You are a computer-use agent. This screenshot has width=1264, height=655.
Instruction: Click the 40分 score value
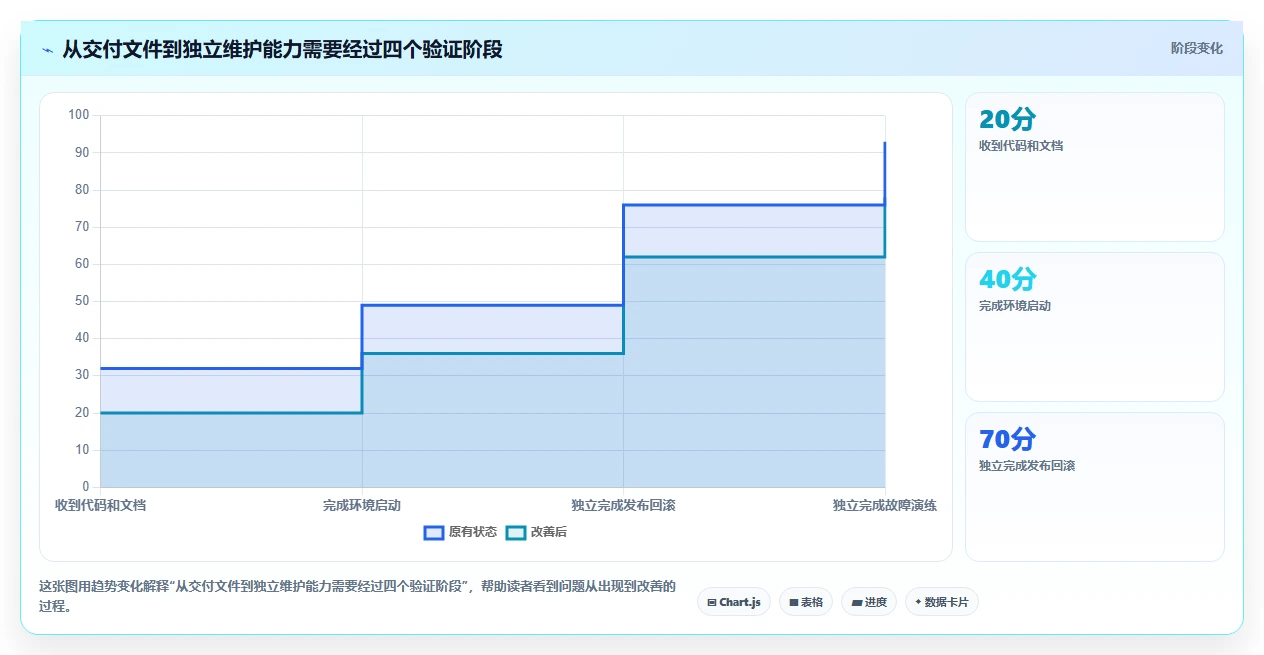tap(1007, 279)
